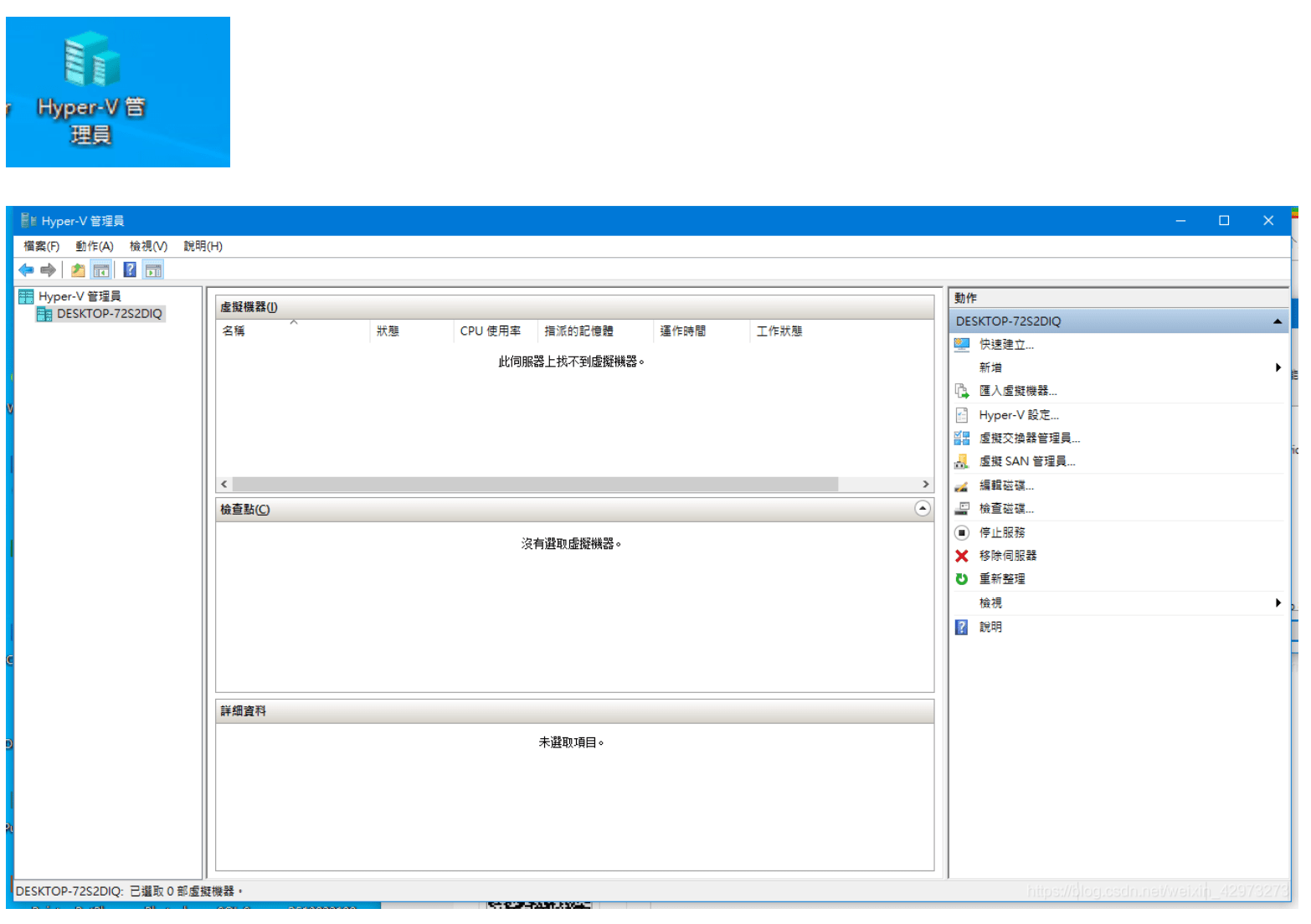Sort by 指派的記憶體 column header

[595, 331]
